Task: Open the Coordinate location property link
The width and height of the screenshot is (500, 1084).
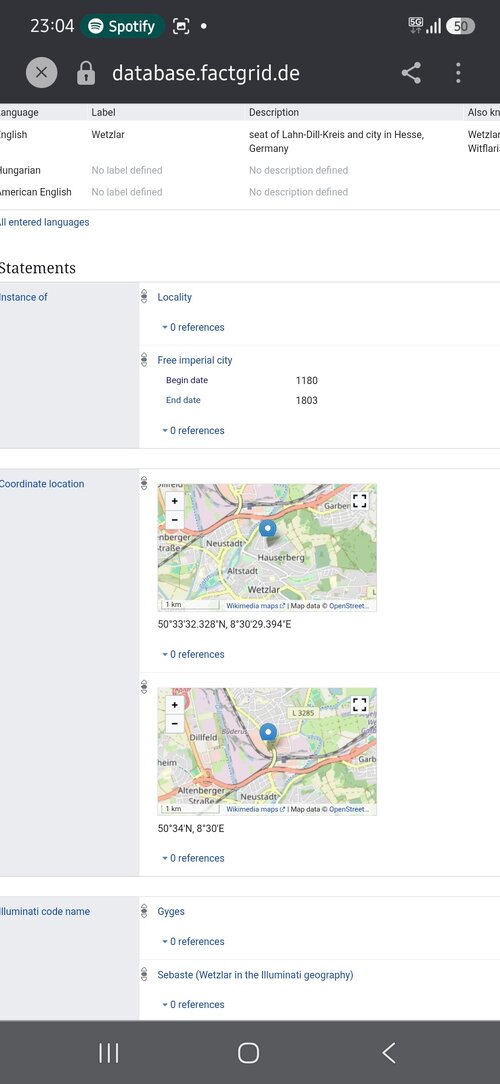Action: coord(41,484)
